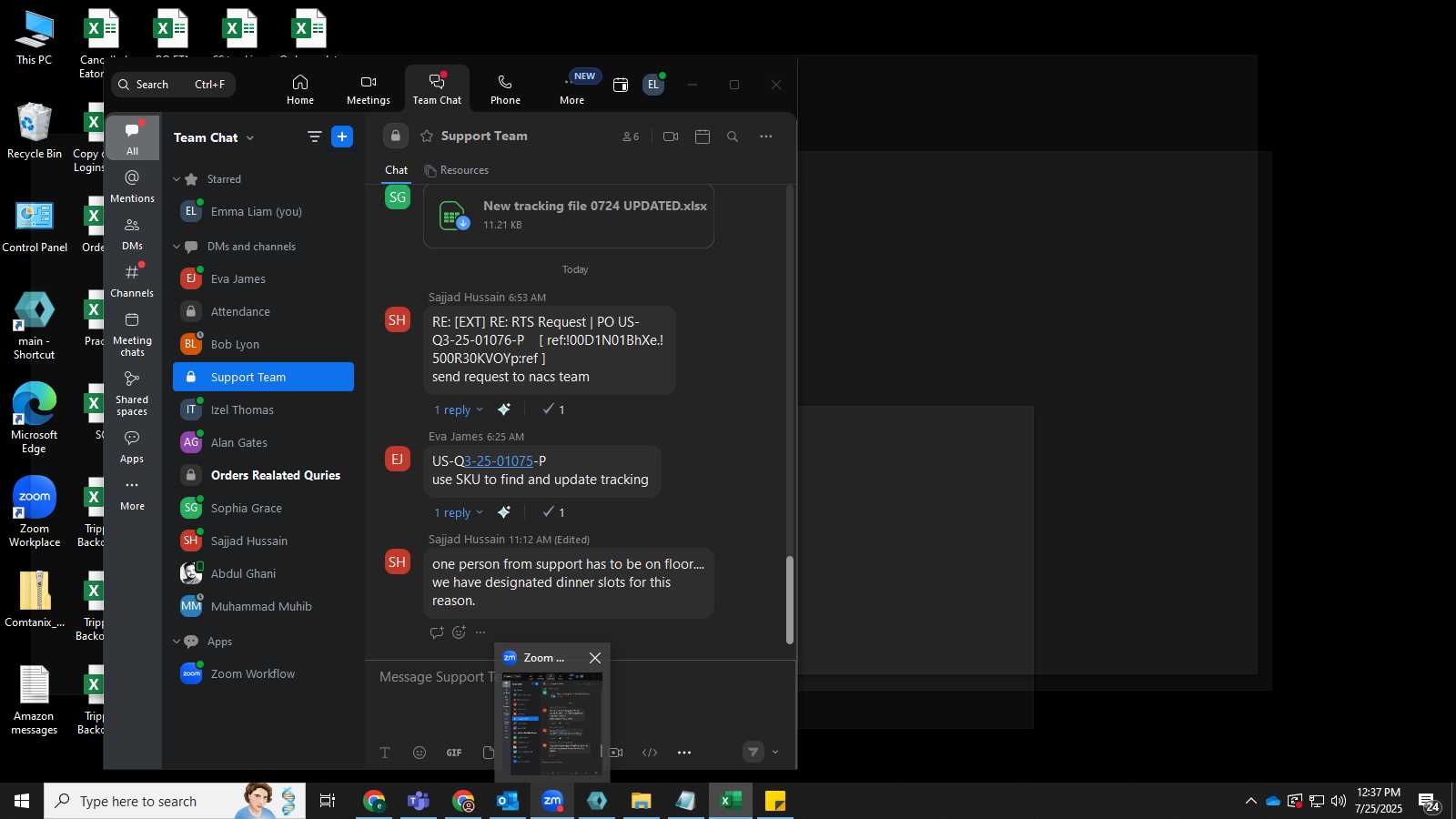Open channel header more options ellipsis
The image size is (1456, 819).
[x=766, y=136]
